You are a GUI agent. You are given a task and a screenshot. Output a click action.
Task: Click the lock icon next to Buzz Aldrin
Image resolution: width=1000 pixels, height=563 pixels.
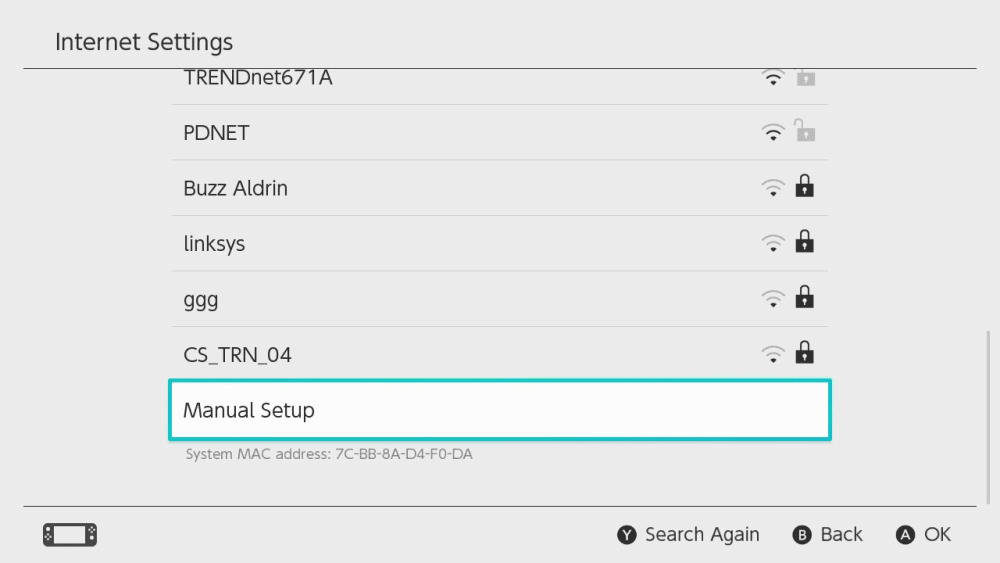click(804, 187)
